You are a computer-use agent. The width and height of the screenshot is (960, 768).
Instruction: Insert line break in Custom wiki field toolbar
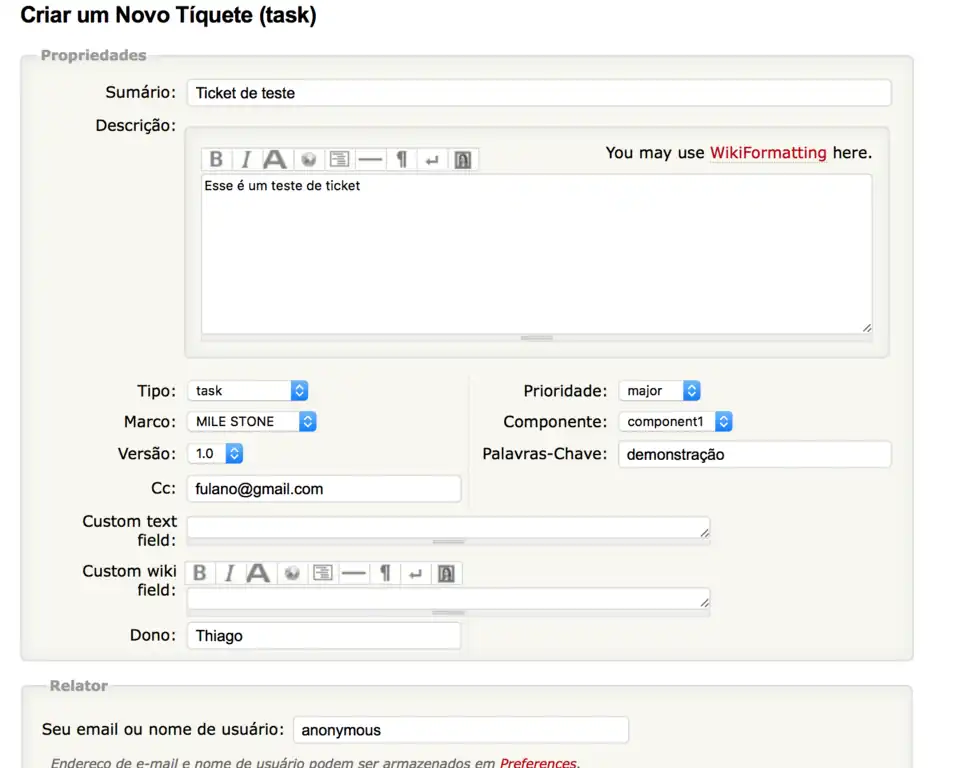416,573
